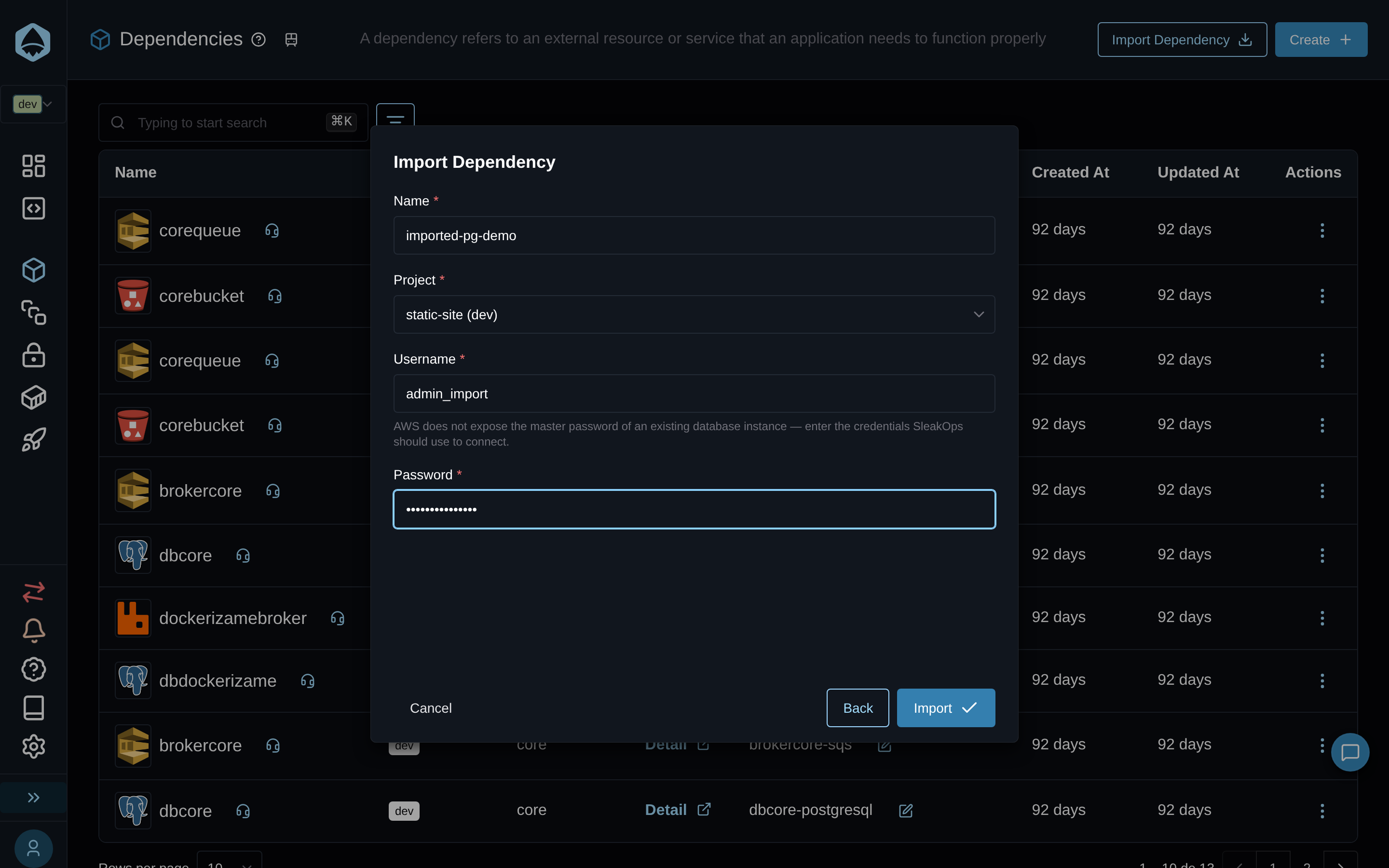Open the notifications bell icon
Image resolution: width=1389 pixels, height=868 pixels.
(x=33, y=630)
